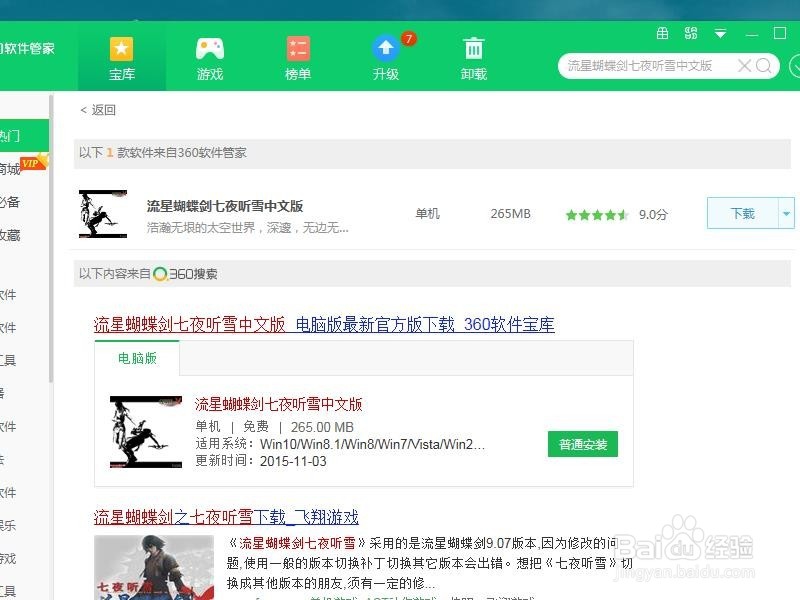Select 单机 category label in first row

pyautogui.click(x=427, y=214)
